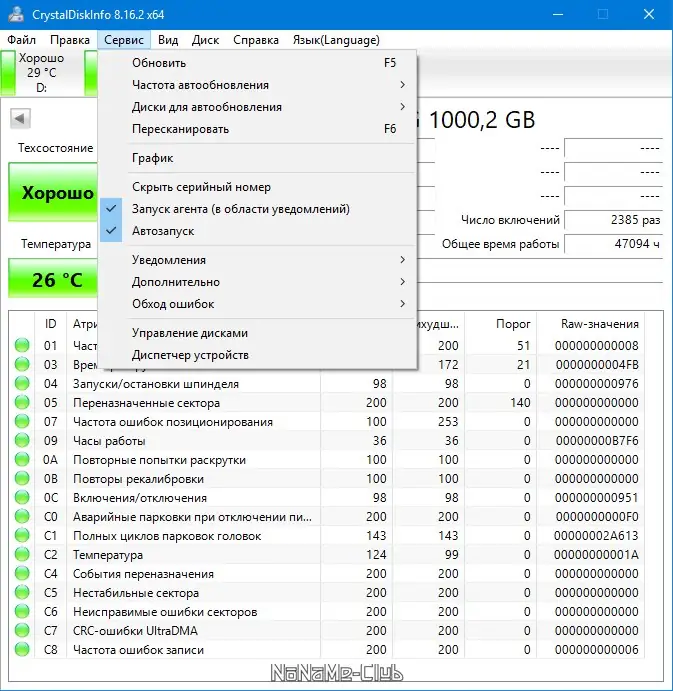Click green status icon for attribute 03
The image size is (673, 691).
coord(22,364)
